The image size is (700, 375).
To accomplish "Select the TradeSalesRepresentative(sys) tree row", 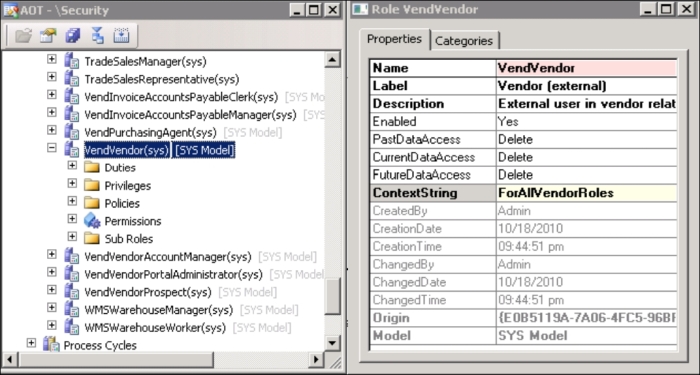I will pos(162,79).
